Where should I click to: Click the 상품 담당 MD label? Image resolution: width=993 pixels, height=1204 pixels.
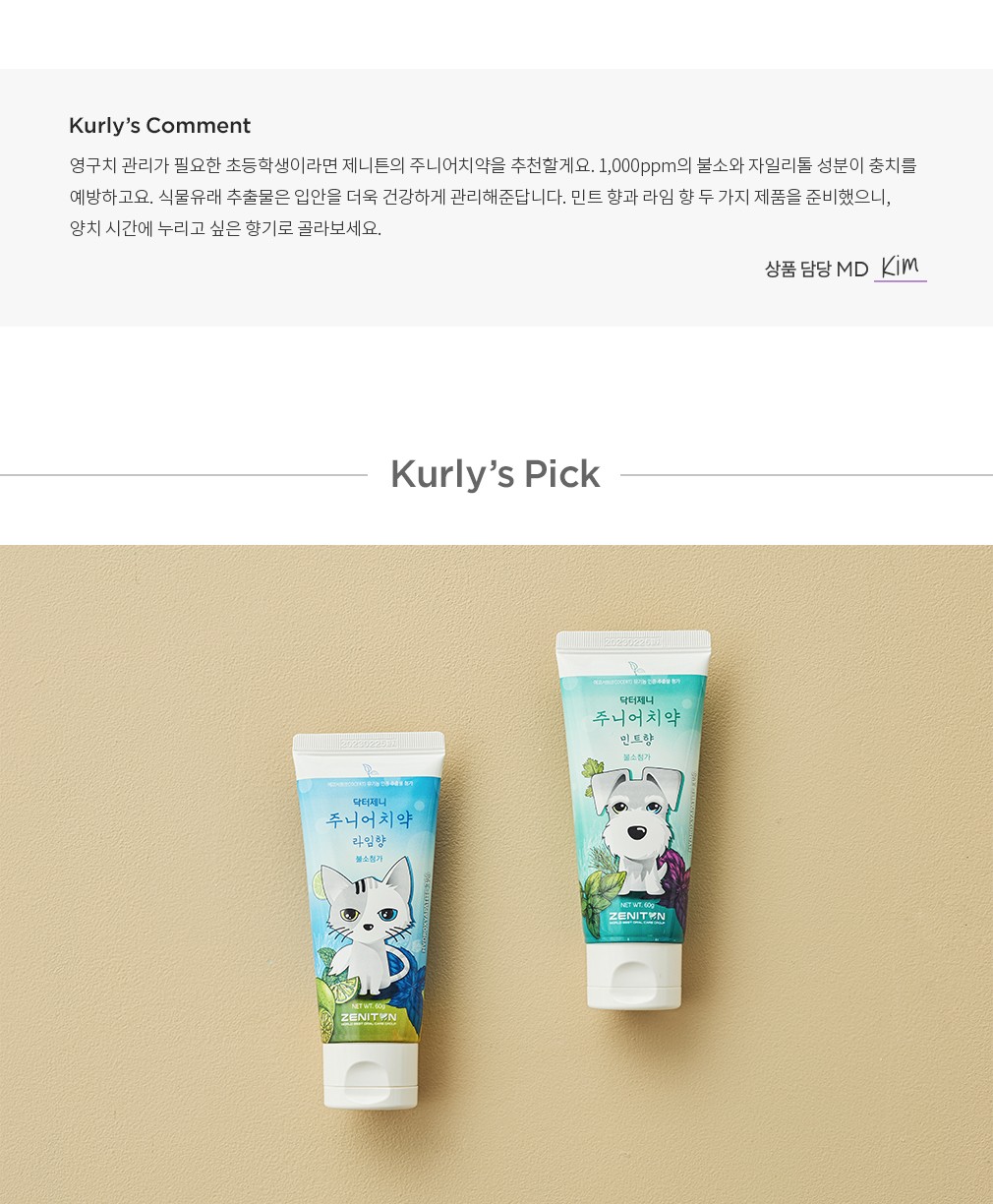tap(817, 269)
